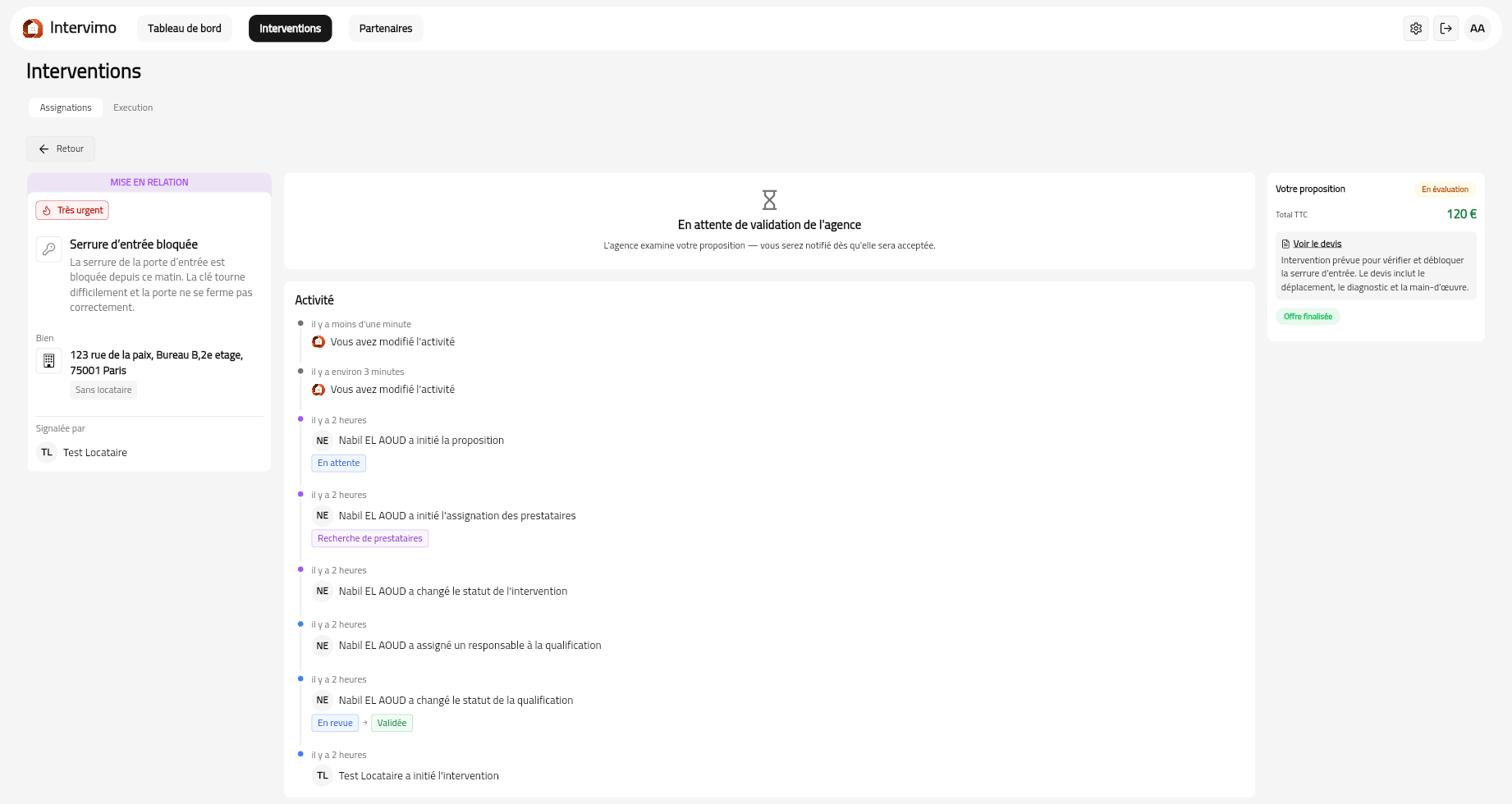Click the logout arrow icon
Viewport: 1512px width, 804px height.
[1446, 29]
